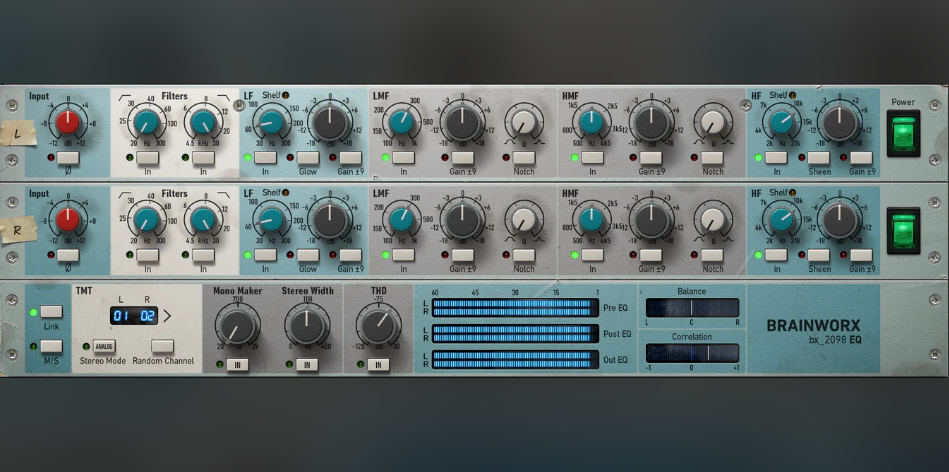This screenshot has width=949, height=472.
Task: Click the Mono Maker frequency knob
Action: (237, 326)
